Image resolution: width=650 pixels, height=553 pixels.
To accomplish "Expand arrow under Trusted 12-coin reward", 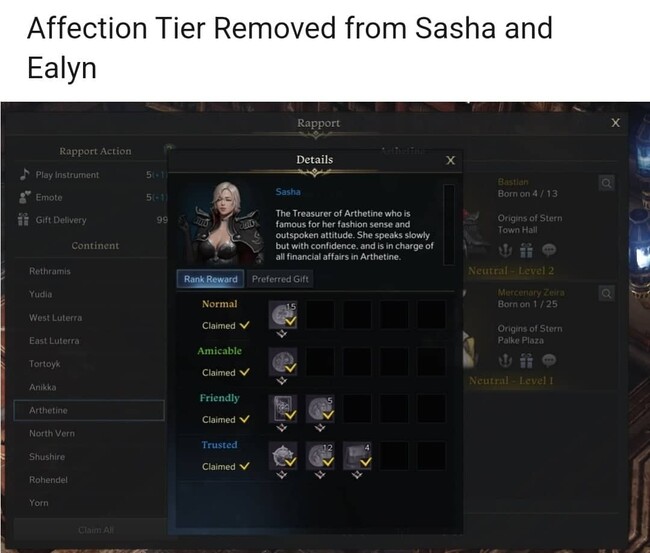I will click(319, 475).
